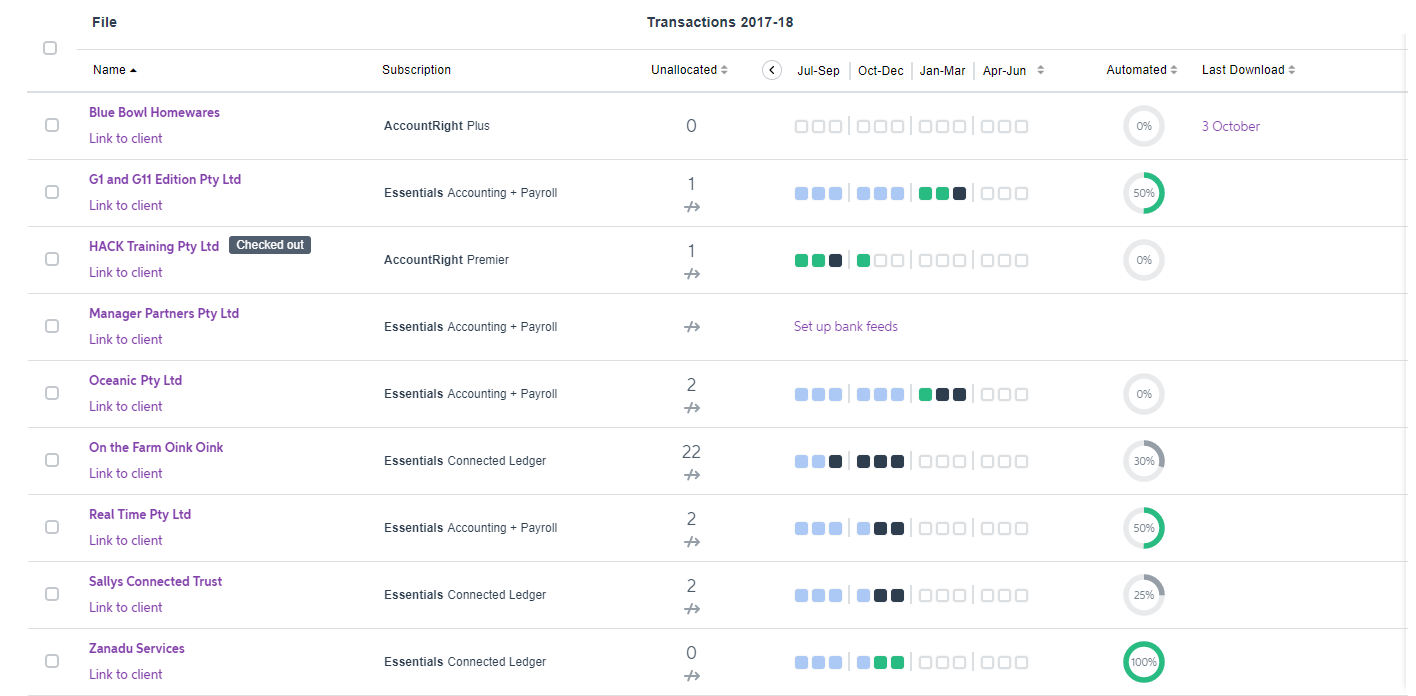The width and height of the screenshot is (1416, 696).
Task: Click the arrow icon under On the Farm's 22
Action: point(692,474)
